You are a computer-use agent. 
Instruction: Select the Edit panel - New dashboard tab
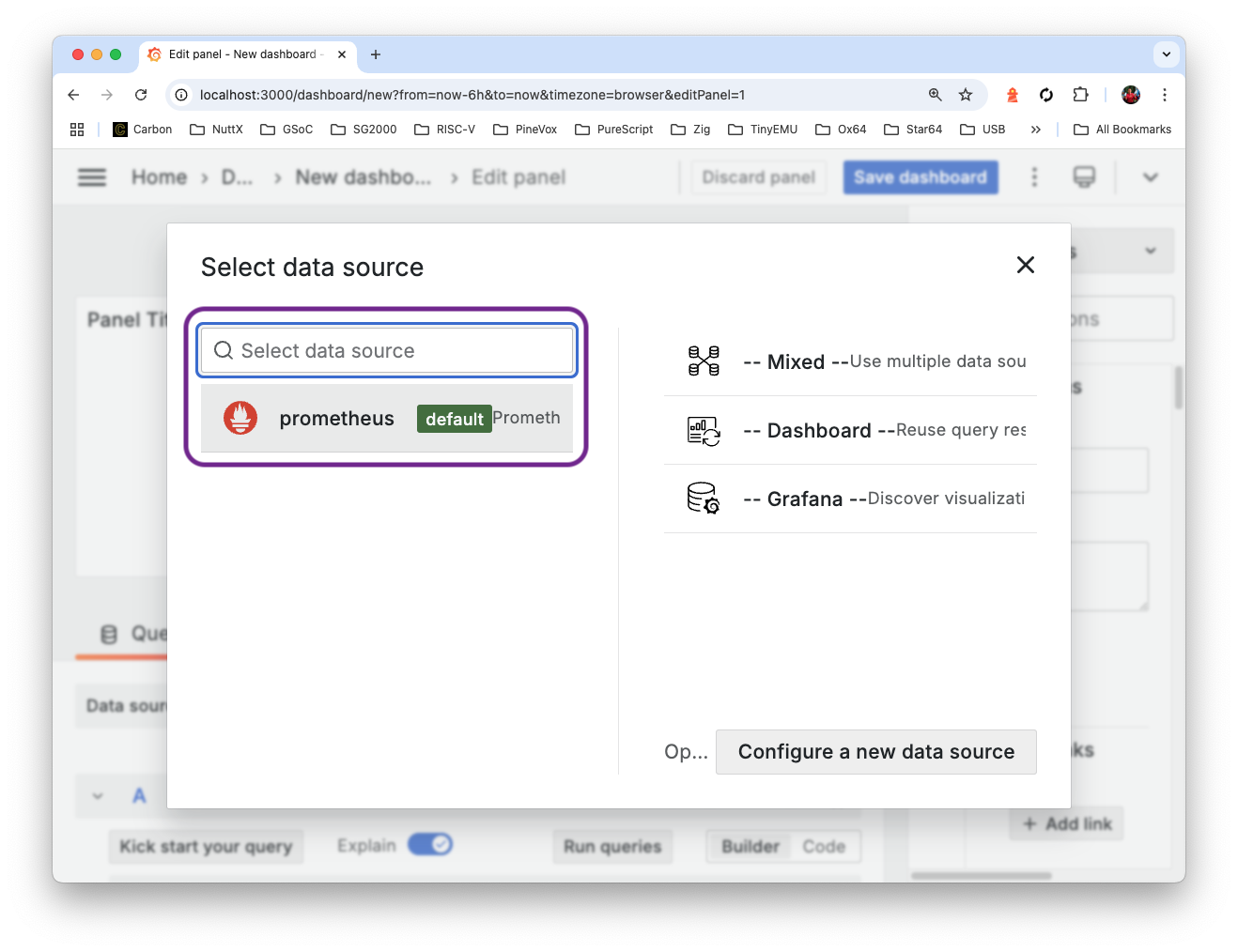[x=246, y=54]
